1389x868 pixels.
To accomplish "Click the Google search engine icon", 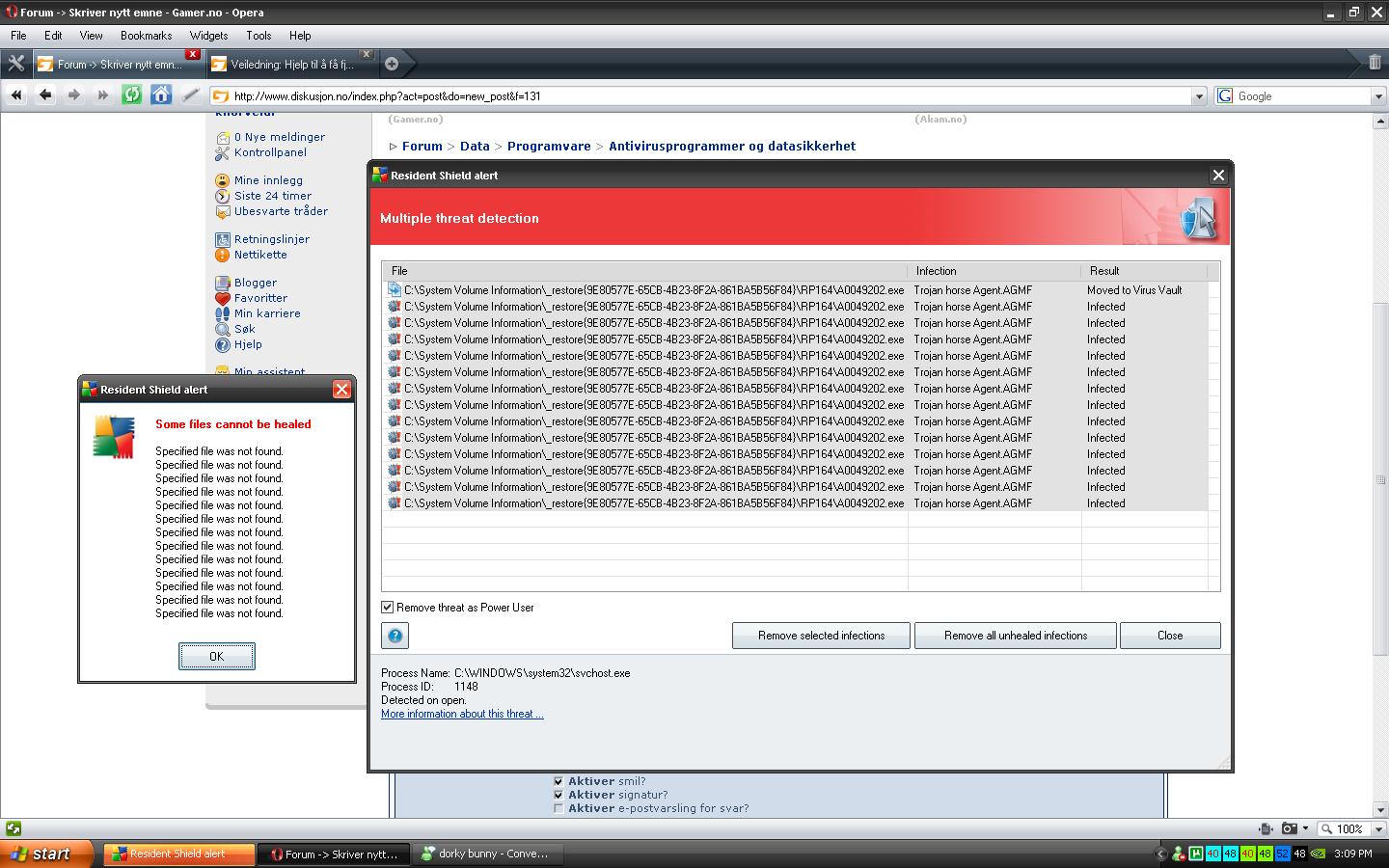I will (1225, 95).
